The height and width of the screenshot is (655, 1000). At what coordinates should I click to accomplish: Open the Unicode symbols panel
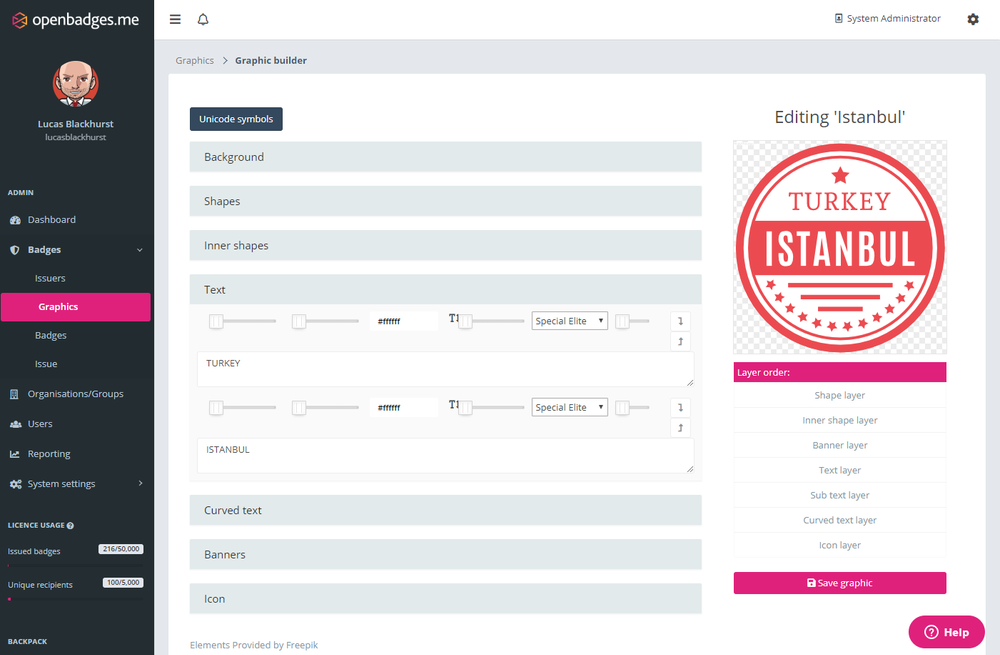pos(236,118)
